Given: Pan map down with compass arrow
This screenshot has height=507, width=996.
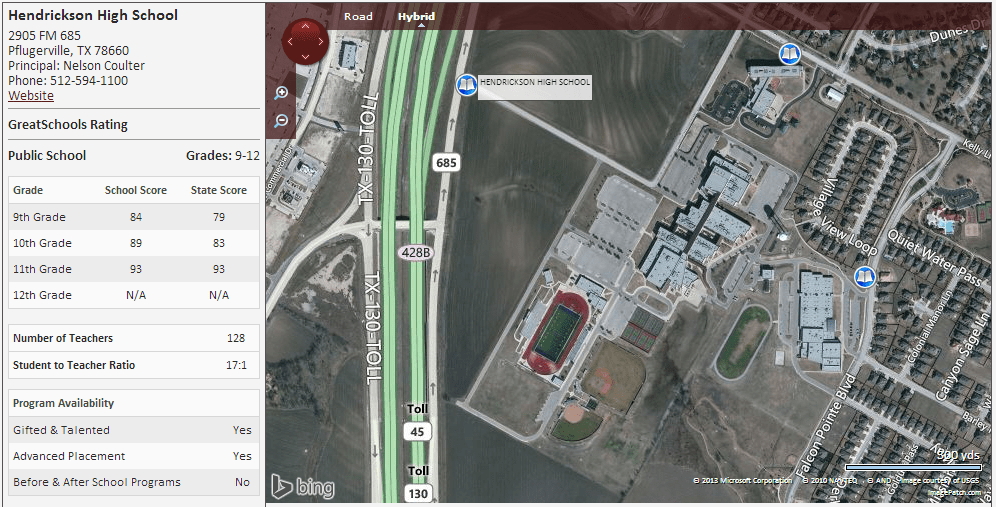Looking at the screenshot, I should point(306,57).
